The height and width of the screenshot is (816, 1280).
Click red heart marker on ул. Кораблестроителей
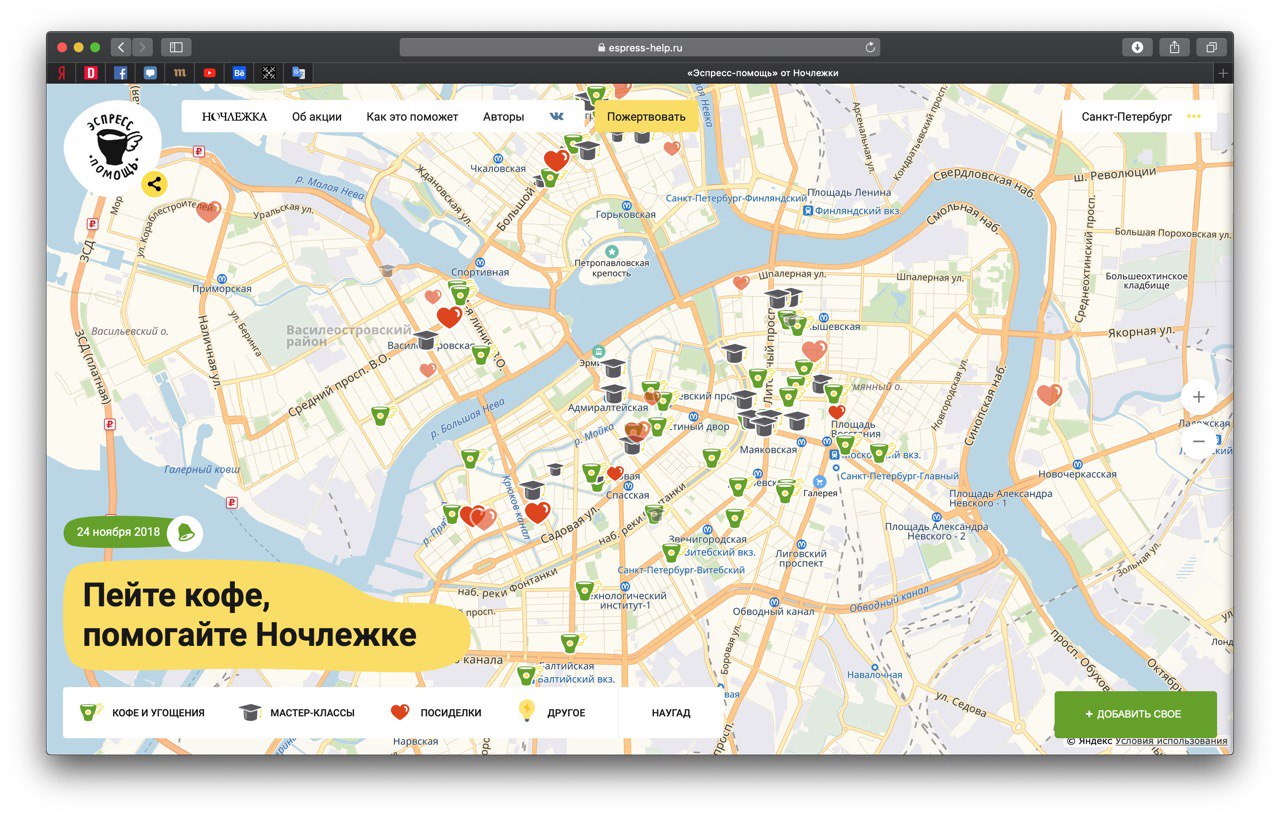click(x=208, y=211)
